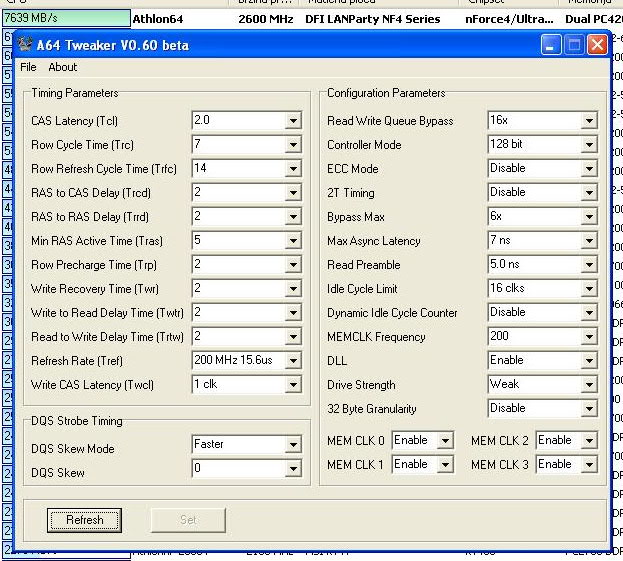Maximize the A64 Tweaker window
Image resolution: width=623 pixels, height=561 pixels.
[x=574, y=45]
